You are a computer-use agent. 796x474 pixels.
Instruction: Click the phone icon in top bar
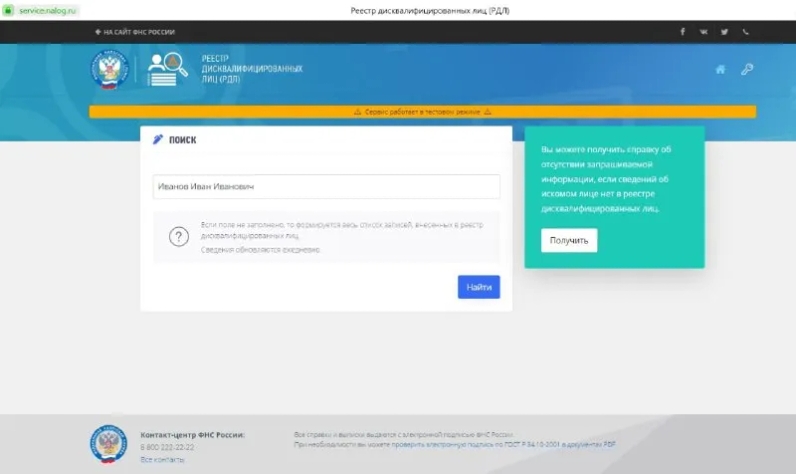(x=745, y=32)
